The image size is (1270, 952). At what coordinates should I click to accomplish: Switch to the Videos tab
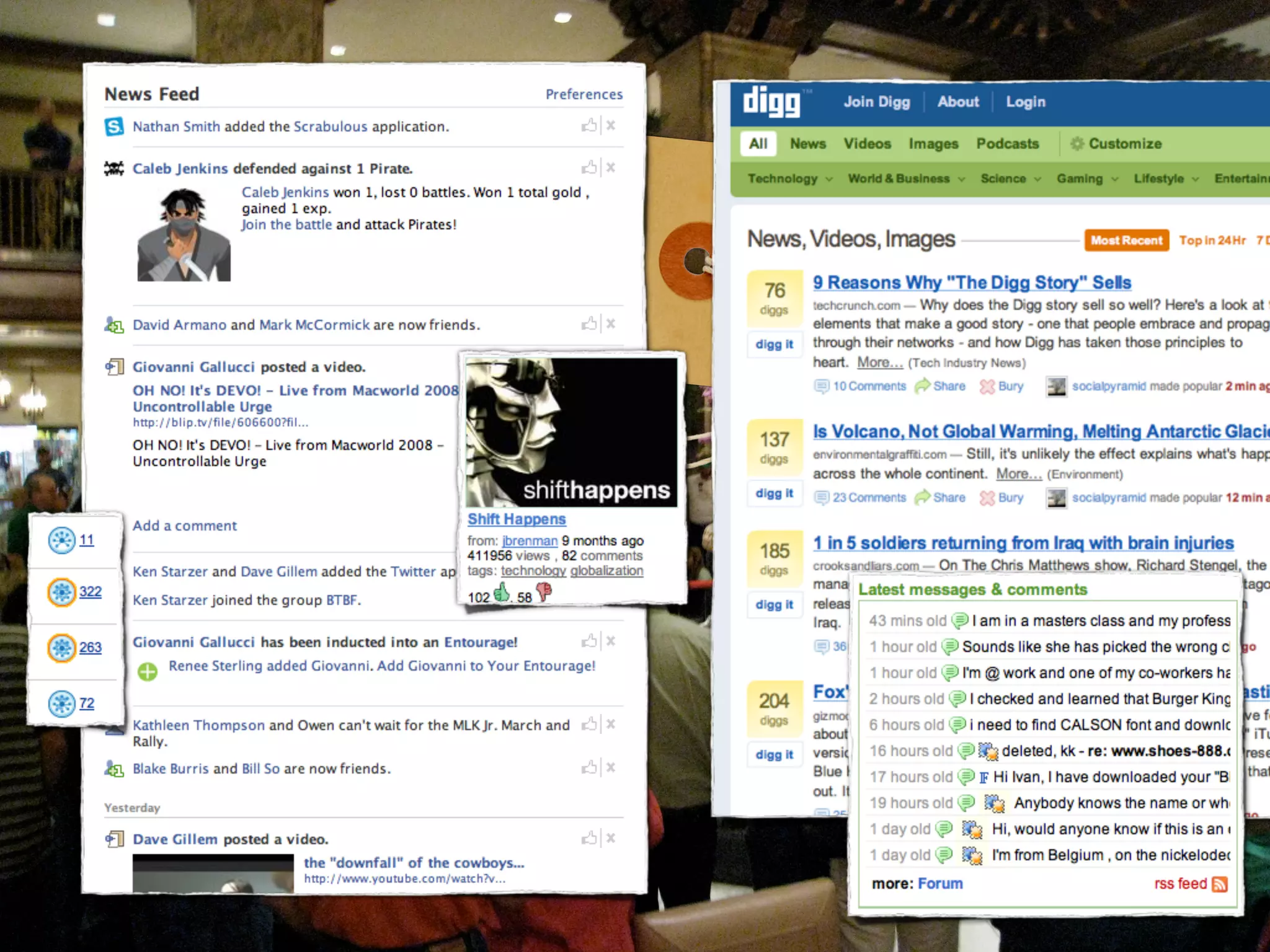tap(867, 144)
